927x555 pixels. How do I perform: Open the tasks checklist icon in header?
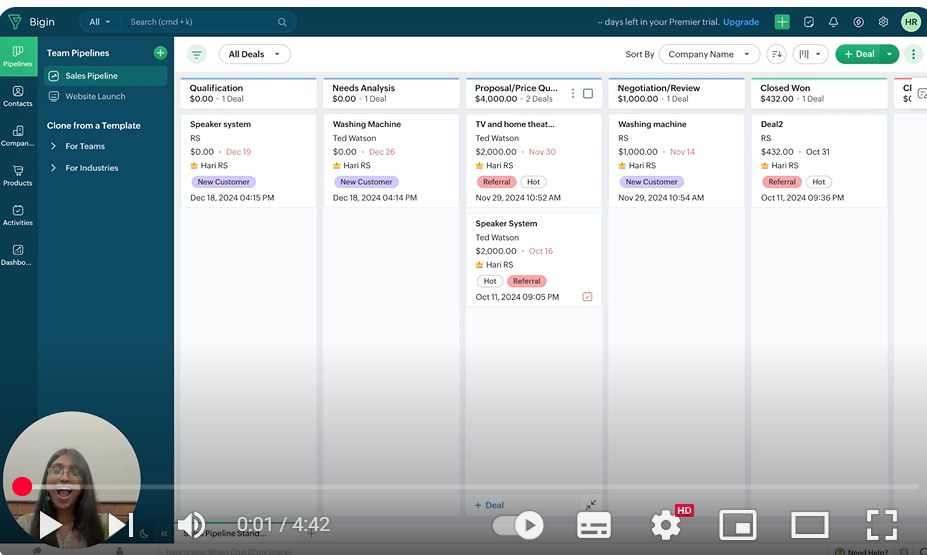point(809,22)
